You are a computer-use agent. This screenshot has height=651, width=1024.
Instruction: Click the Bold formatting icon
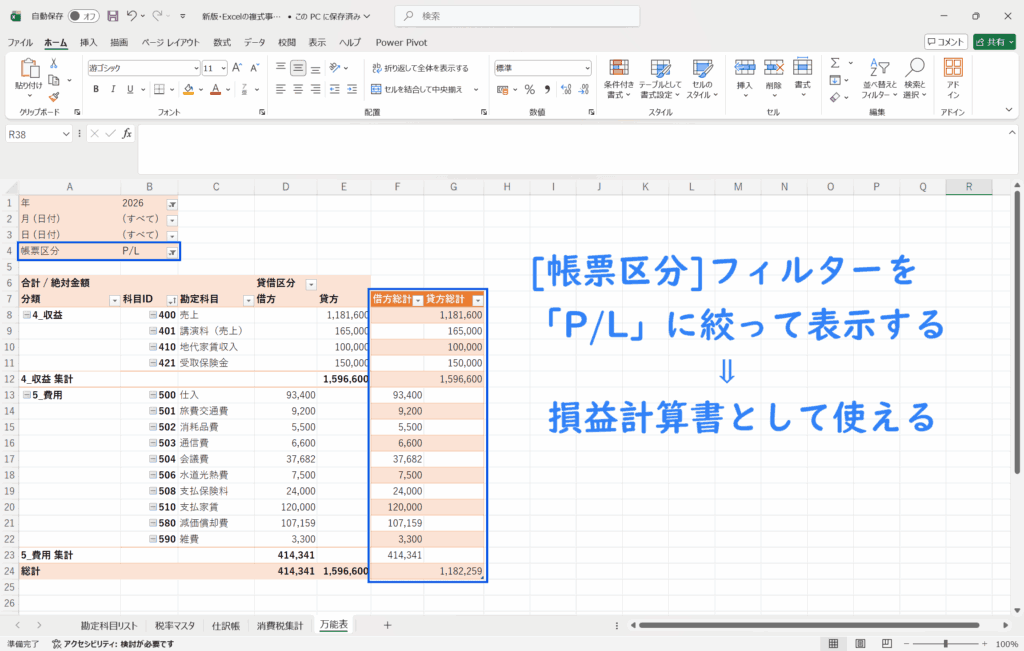[x=97, y=89]
